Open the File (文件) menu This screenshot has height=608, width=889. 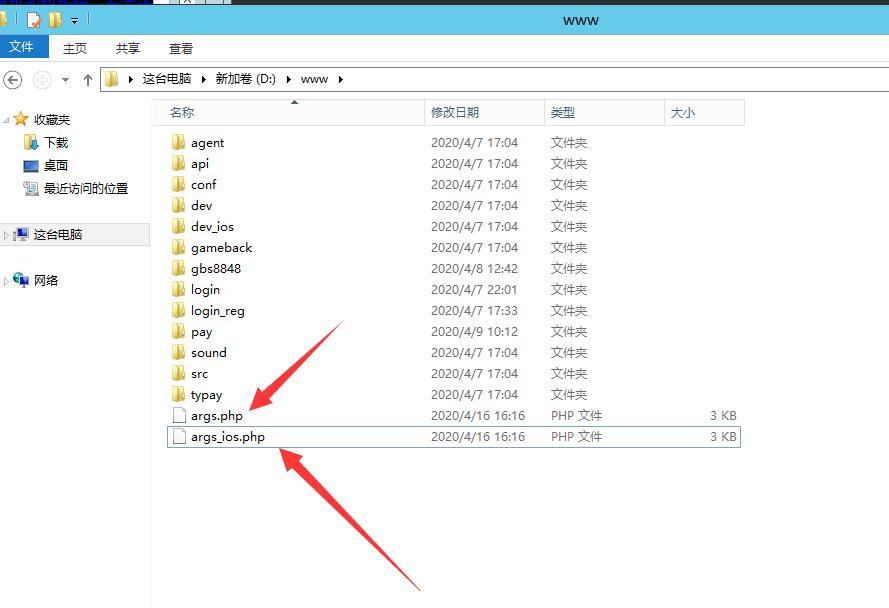pos(21,47)
